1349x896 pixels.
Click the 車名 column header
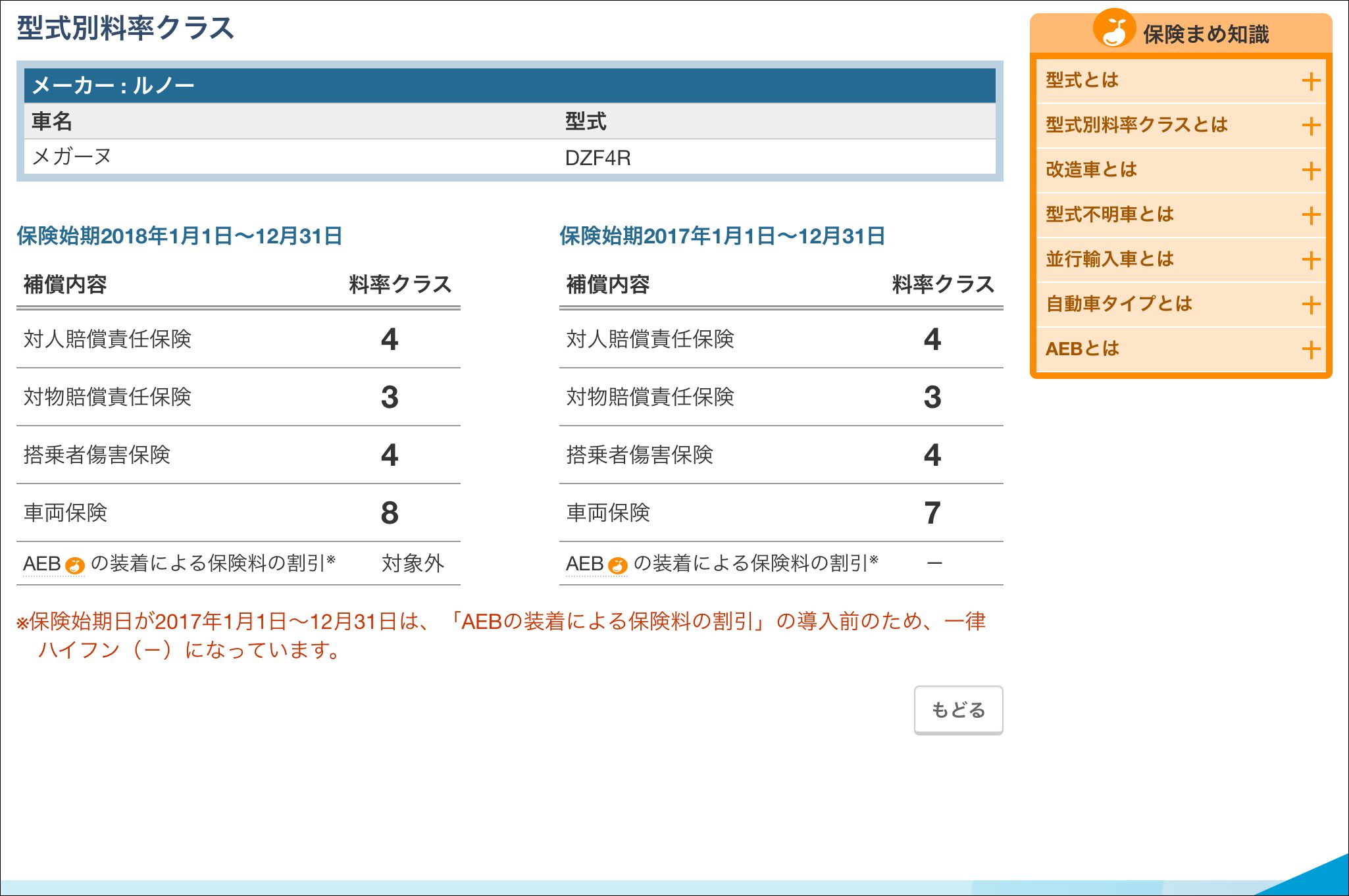click(52, 121)
